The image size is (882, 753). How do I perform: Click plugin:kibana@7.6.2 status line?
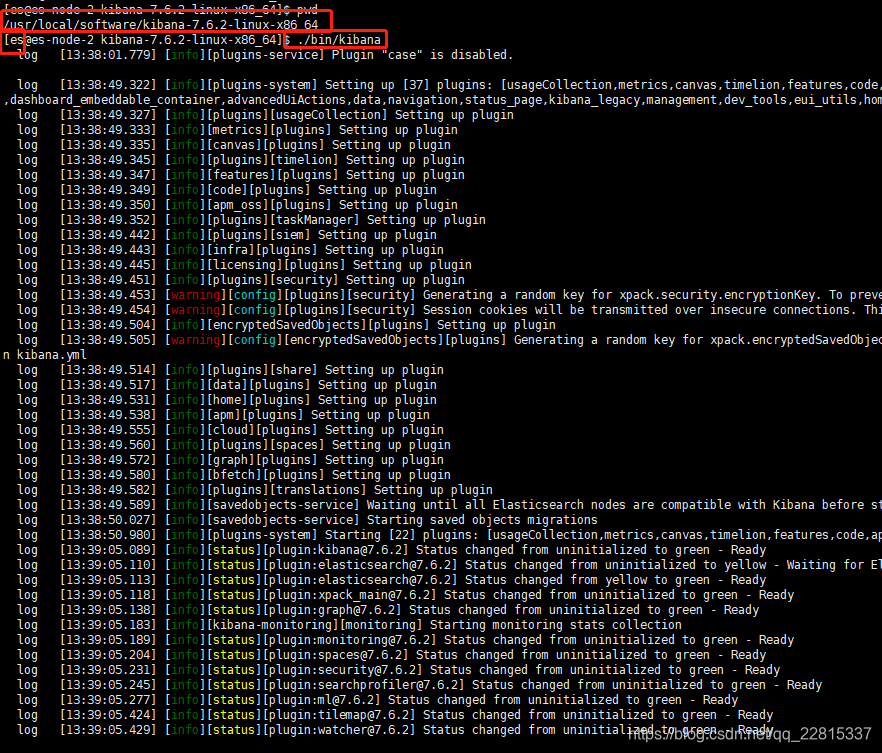392,550
